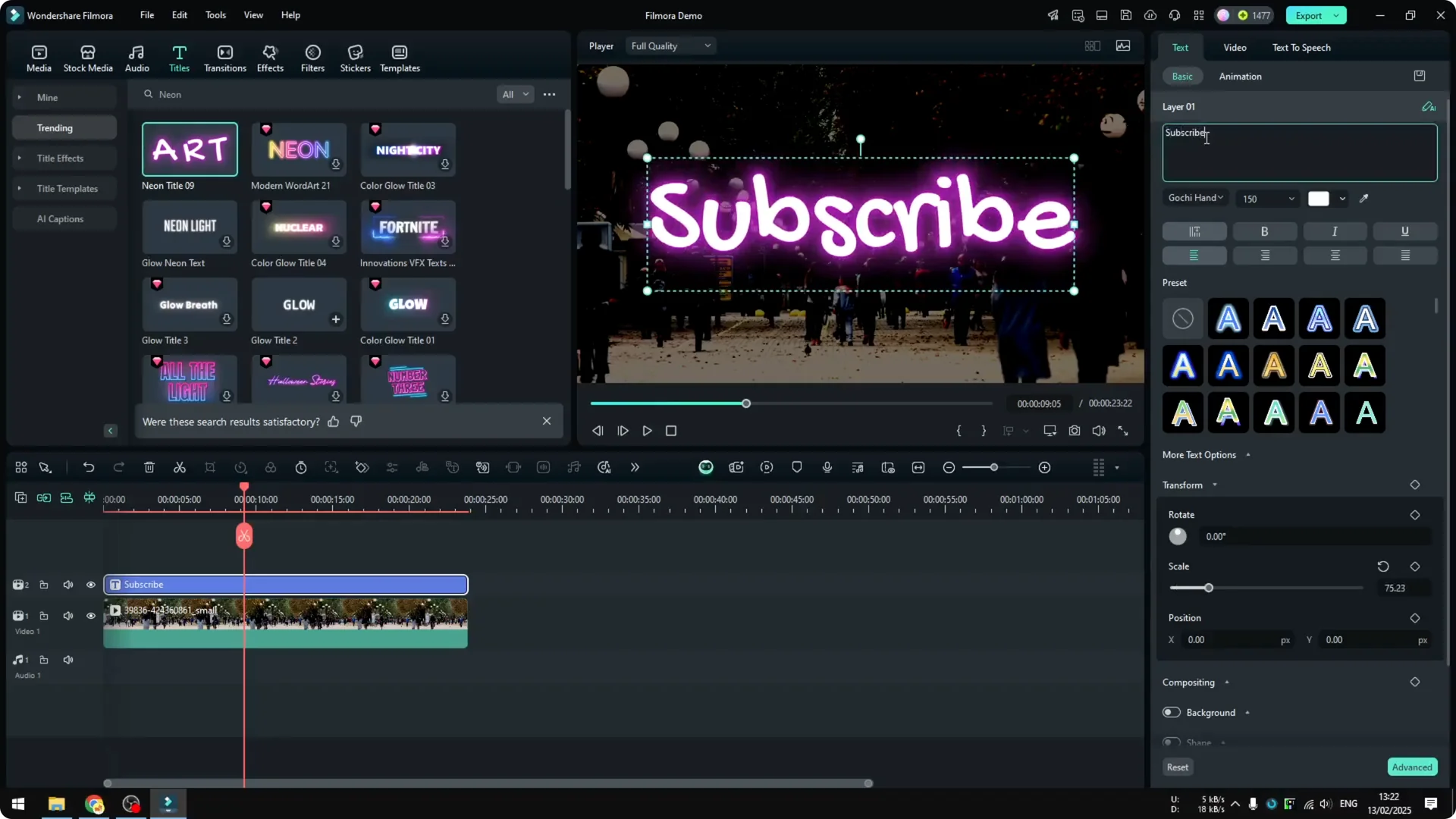
Task: Take a snapshot with the camera icon
Action: (x=1074, y=430)
